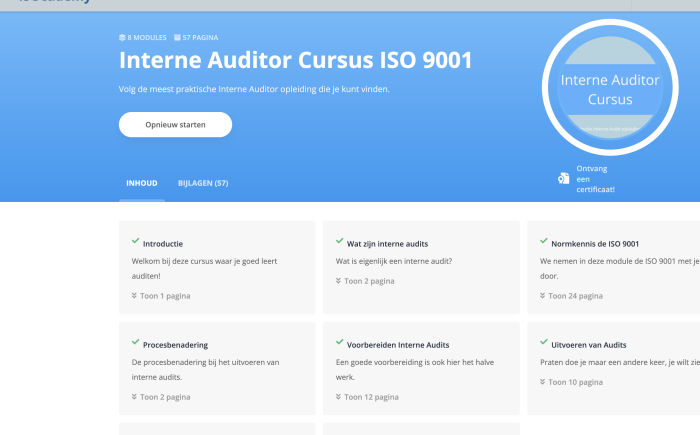Click description 'Wat is eigenlijk een interne audit?'
This screenshot has width=700, height=435.
click(x=394, y=261)
